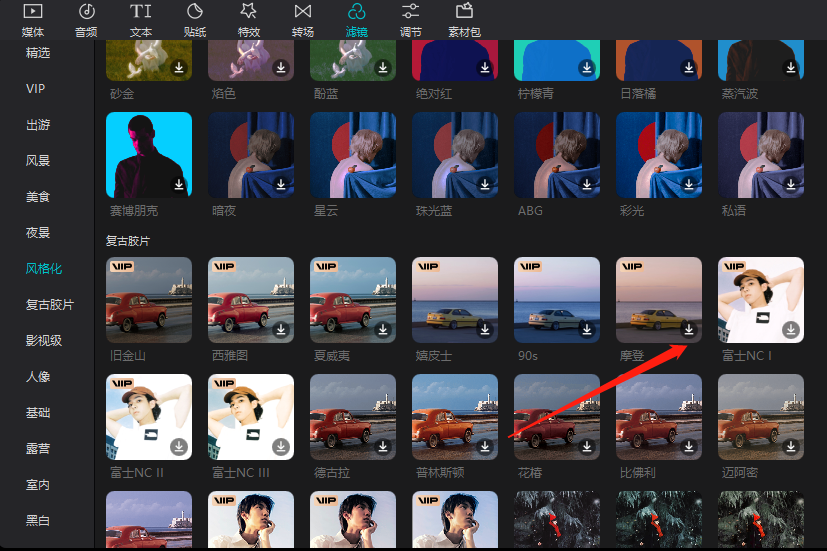The image size is (827, 551).
Task: Click the 精选 category in the sidebar
Action: pyautogui.click(x=38, y=53)
